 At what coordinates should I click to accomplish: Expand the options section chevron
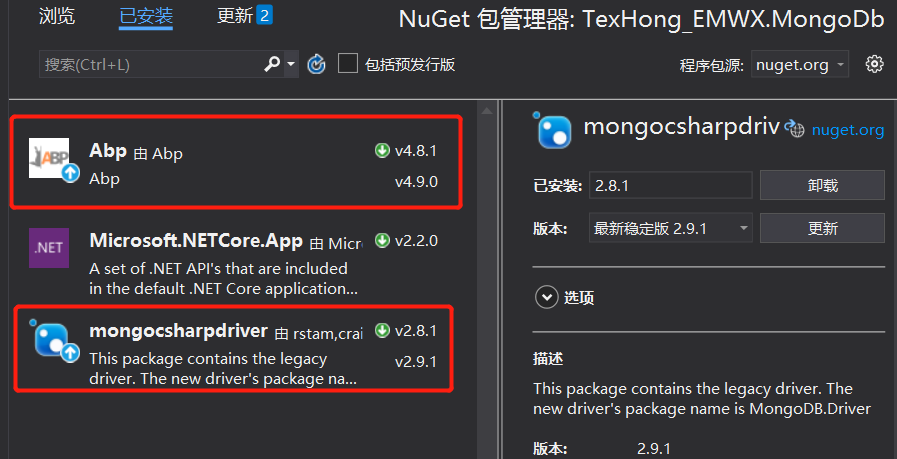coord(546,298)
